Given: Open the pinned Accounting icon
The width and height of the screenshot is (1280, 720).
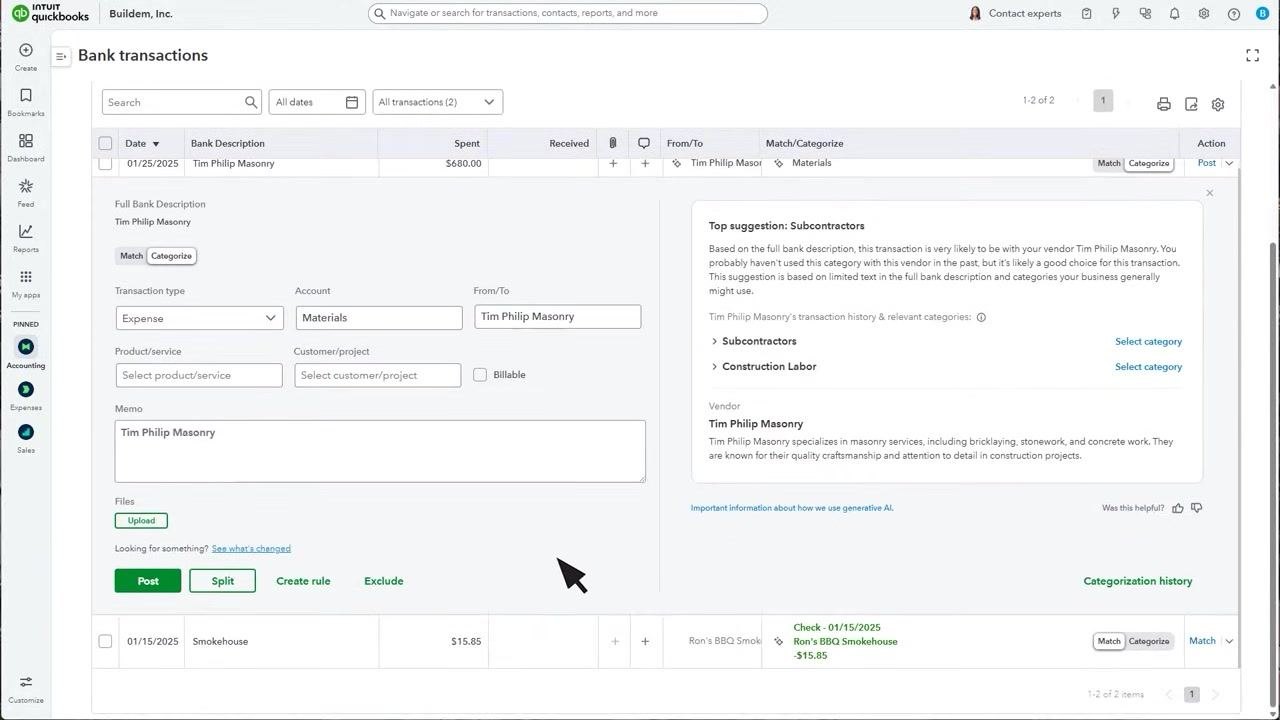Looking at the screenshot, I should tap(26, 347).
